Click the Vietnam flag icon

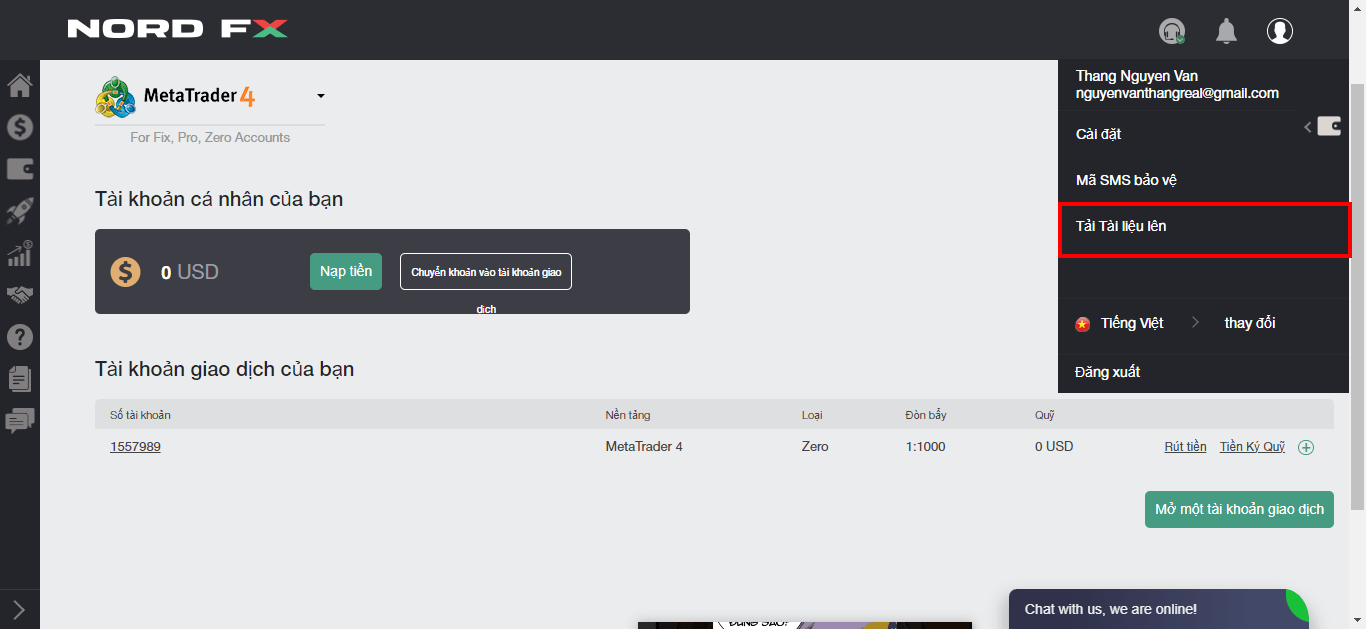click(1082, 324)
